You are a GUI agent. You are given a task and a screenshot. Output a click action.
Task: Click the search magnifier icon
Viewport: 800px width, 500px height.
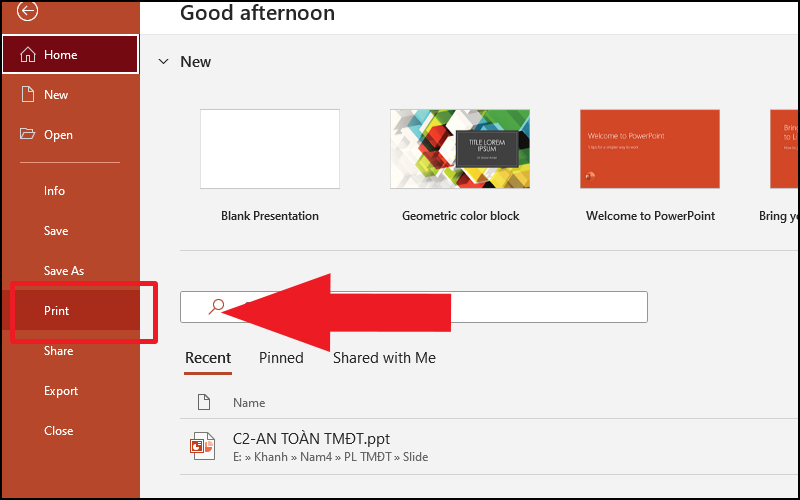(216, 307)
